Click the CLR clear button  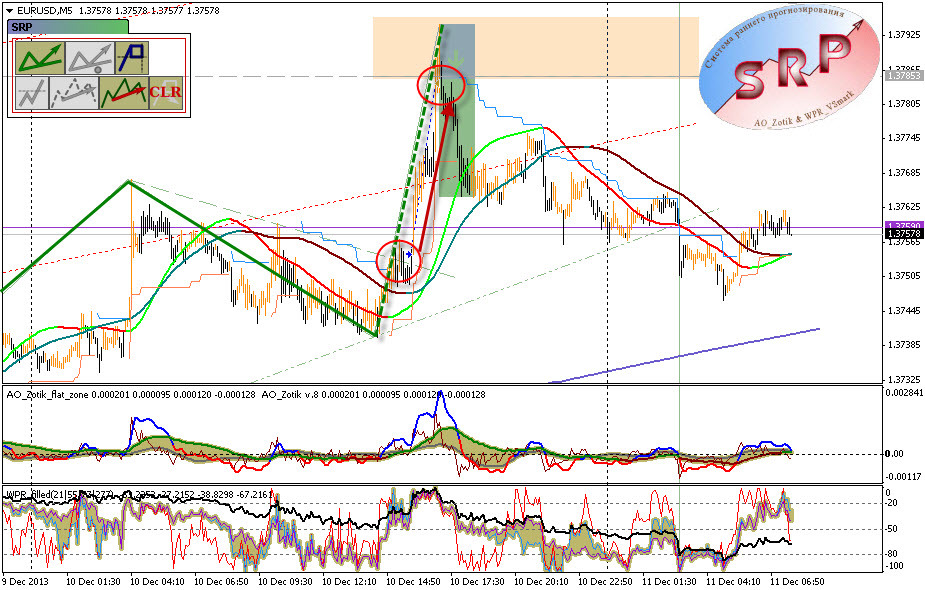[x=166, y=93]
